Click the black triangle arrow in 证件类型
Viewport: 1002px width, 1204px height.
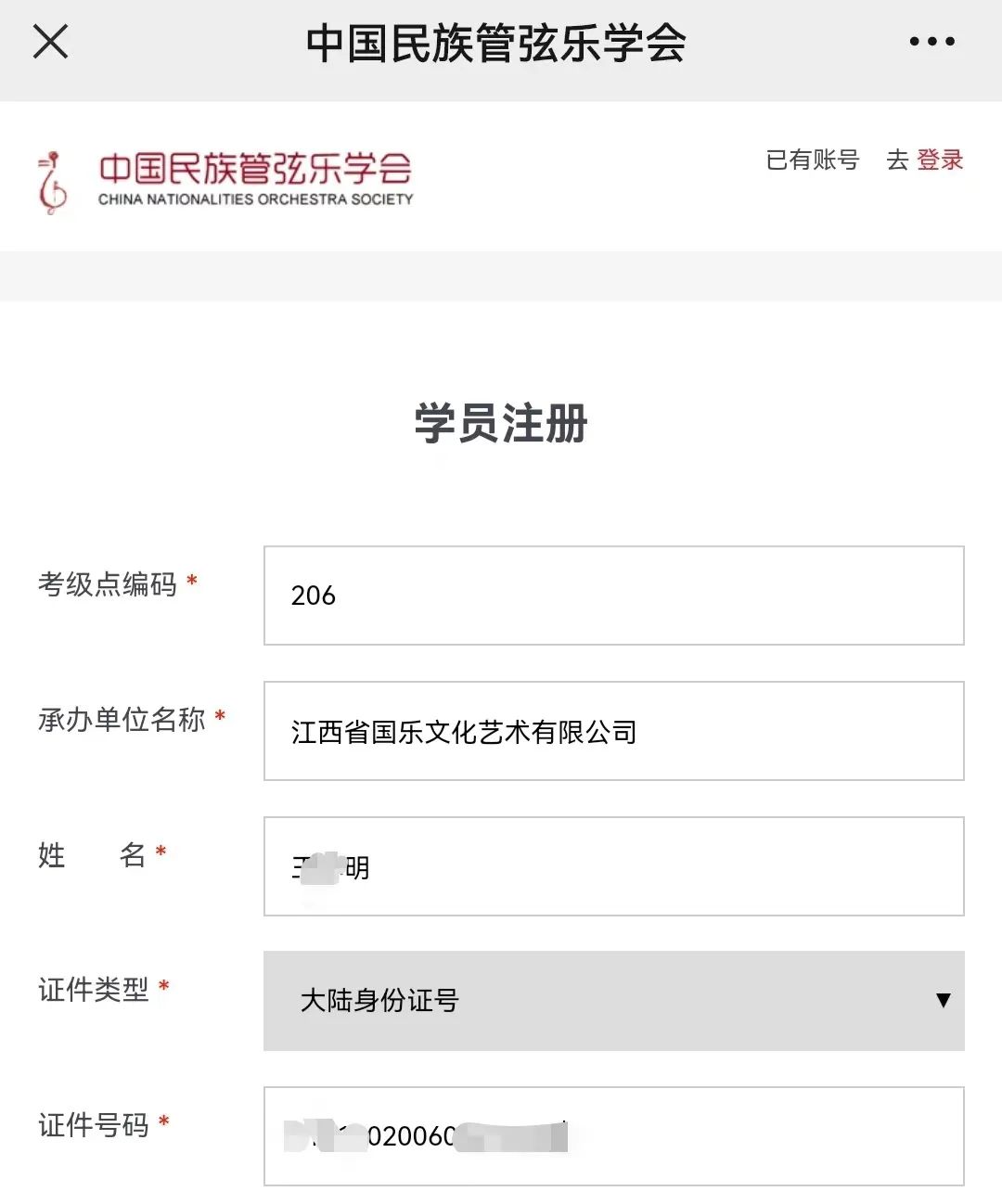[x=943, y=1000]
